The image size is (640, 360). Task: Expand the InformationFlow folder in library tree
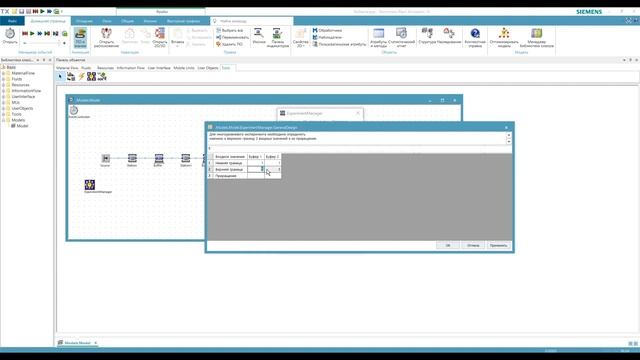[x=4, y=91]
